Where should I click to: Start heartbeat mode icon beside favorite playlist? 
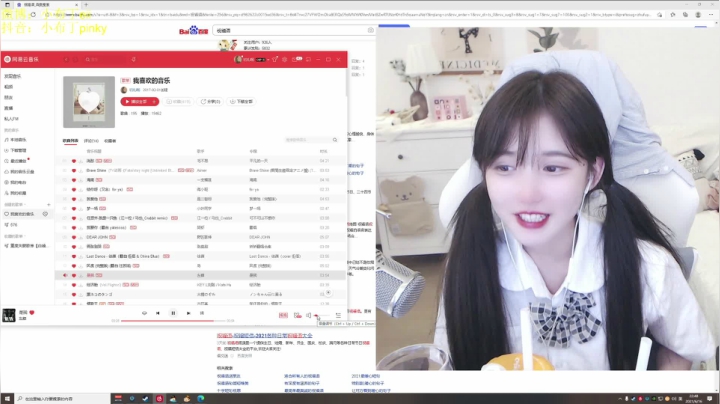coord(45,214)
